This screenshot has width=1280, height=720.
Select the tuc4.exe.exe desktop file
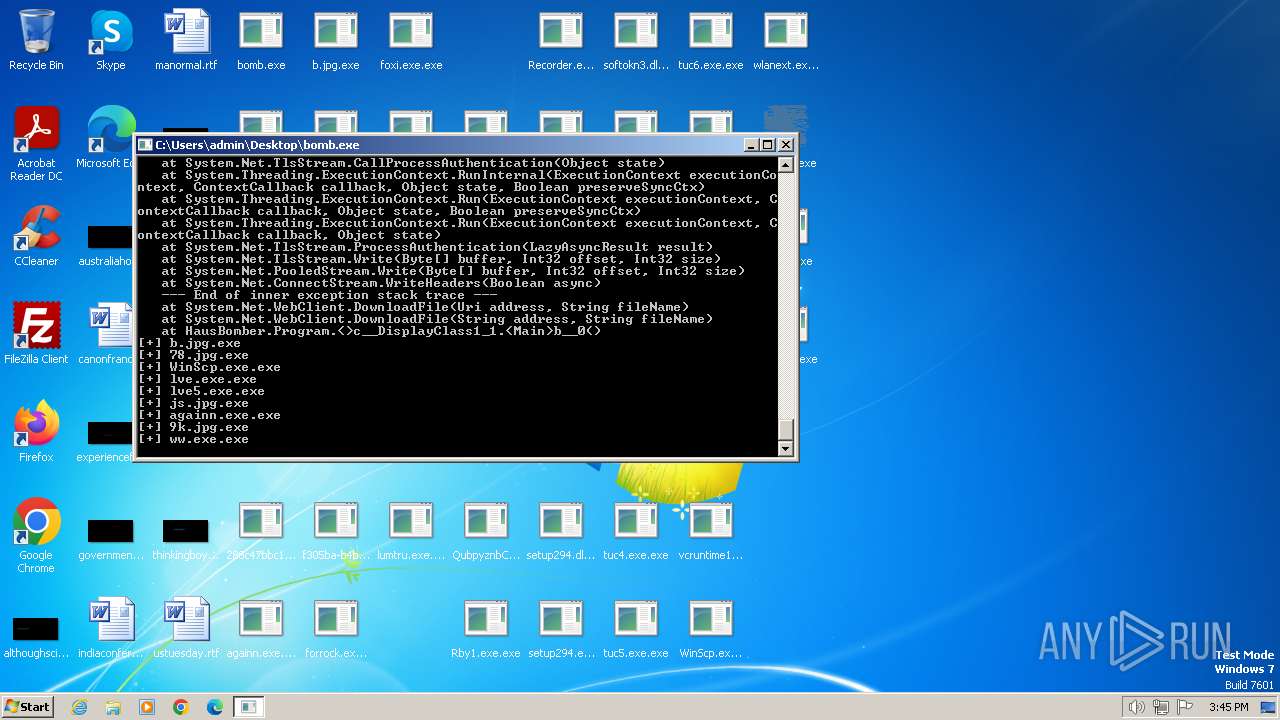pyautogui.click(x=636, y=530)
